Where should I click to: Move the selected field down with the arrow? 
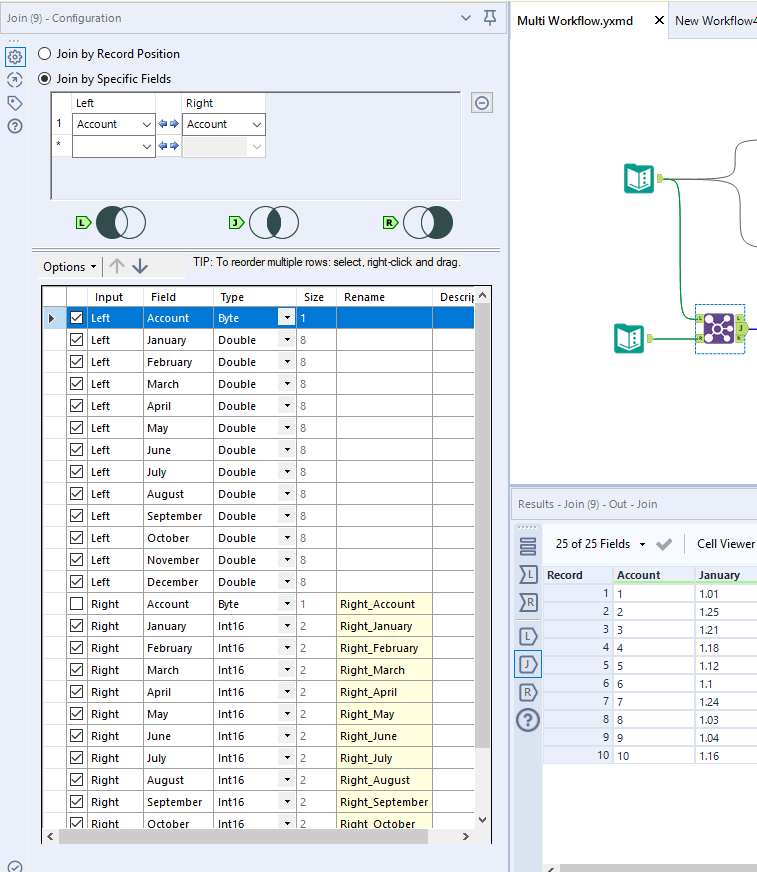pyautogui.click(x=140, y=266)
